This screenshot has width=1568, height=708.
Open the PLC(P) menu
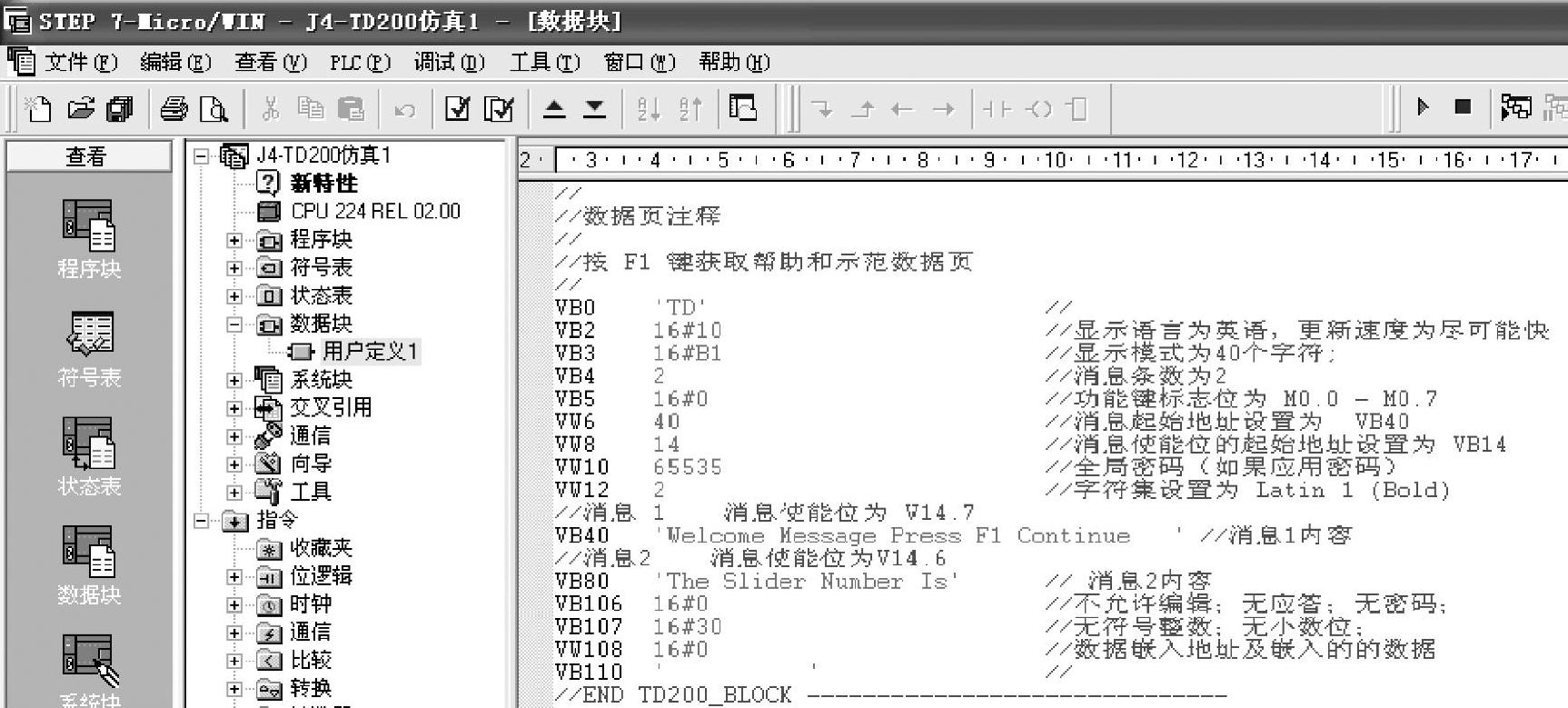point(360,62)
